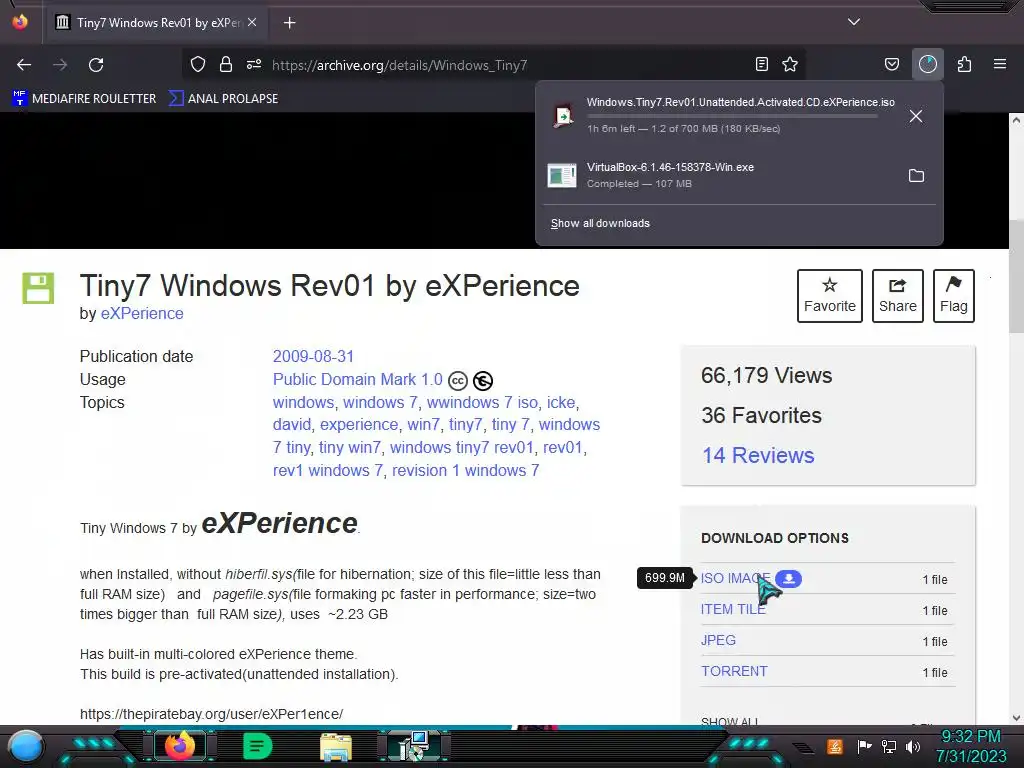Screen dimensions: 1024x768
Task: Open the green notes app taskbar icon
Action: point(257,746)
